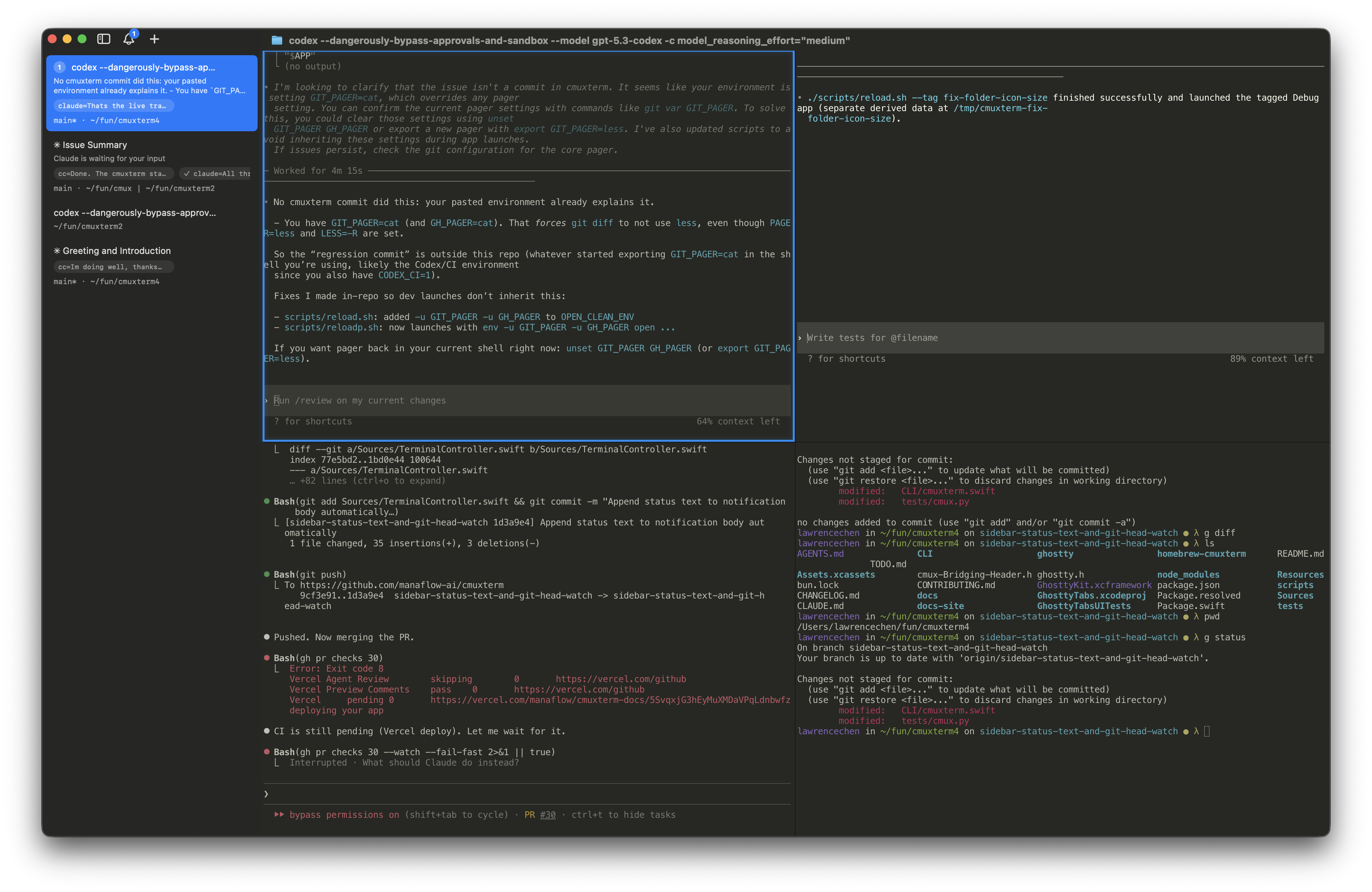The height and width of the screenshot is (892, 1372).
Task: Click the "Worked for 4m 15s" separator text
Action: coord(318,171)
